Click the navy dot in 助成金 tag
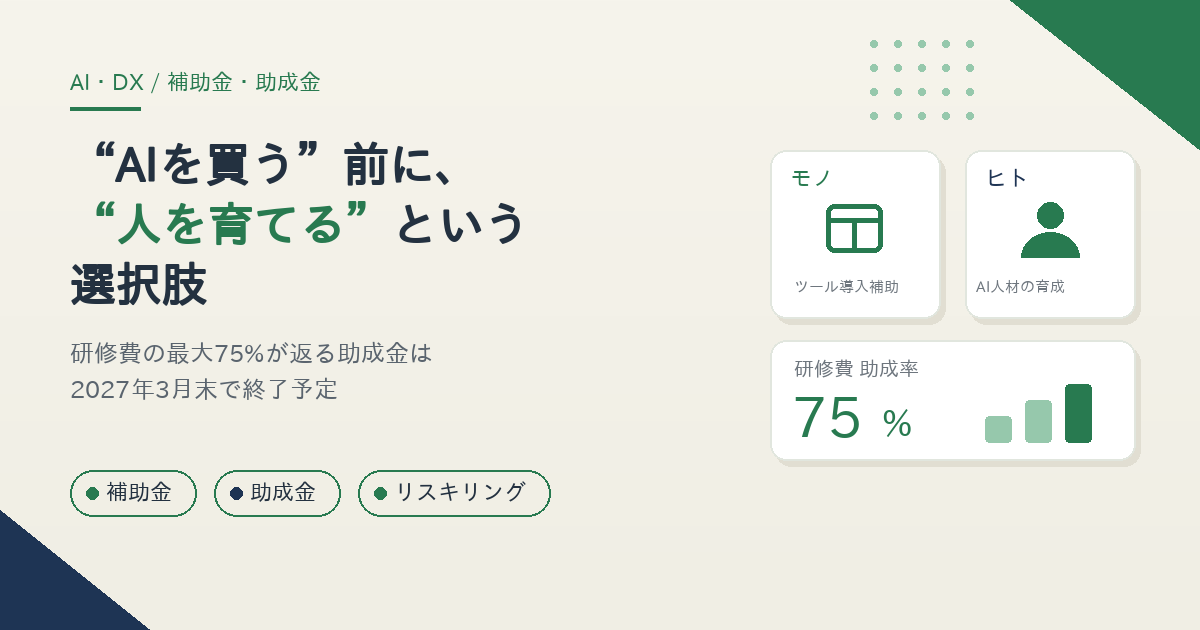Screen dimensions: 1200x630 point(236,493)
